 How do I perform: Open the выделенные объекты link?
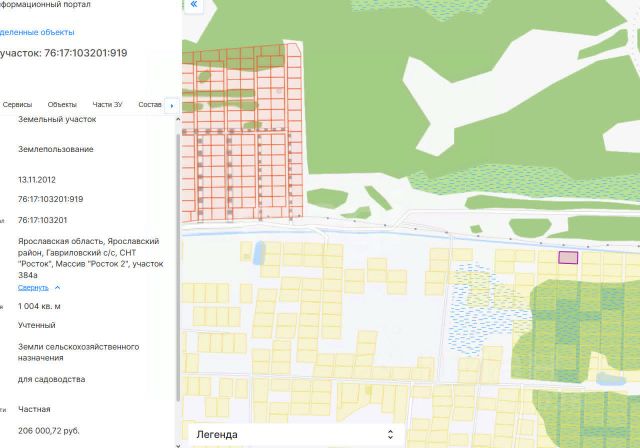click(x=37, y=32)
